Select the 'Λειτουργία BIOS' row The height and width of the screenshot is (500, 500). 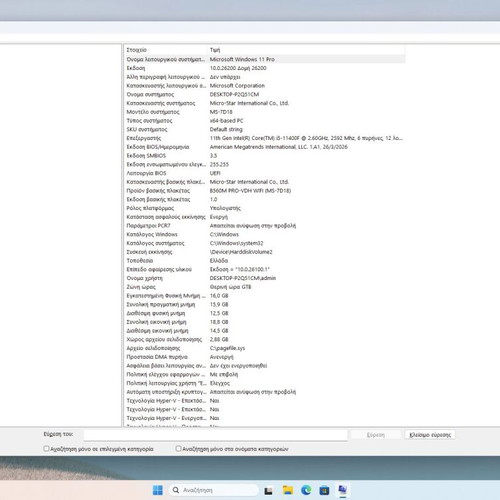pos(265,173)
